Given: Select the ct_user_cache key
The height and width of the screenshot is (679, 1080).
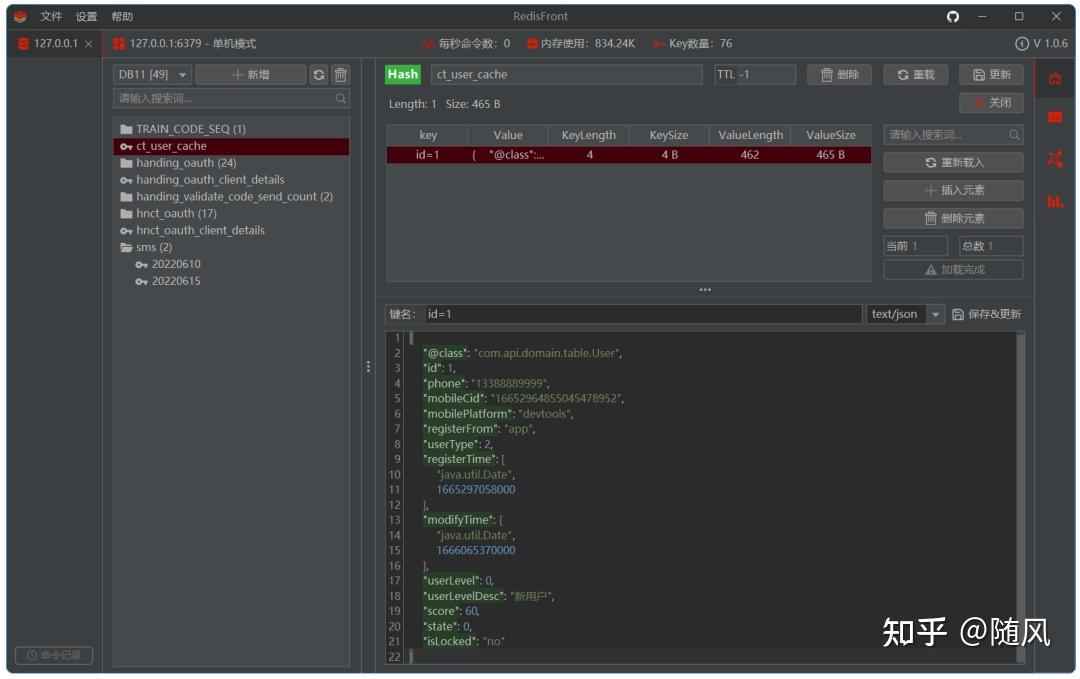Looking at the screenshot, I should (x=231, y=146).
